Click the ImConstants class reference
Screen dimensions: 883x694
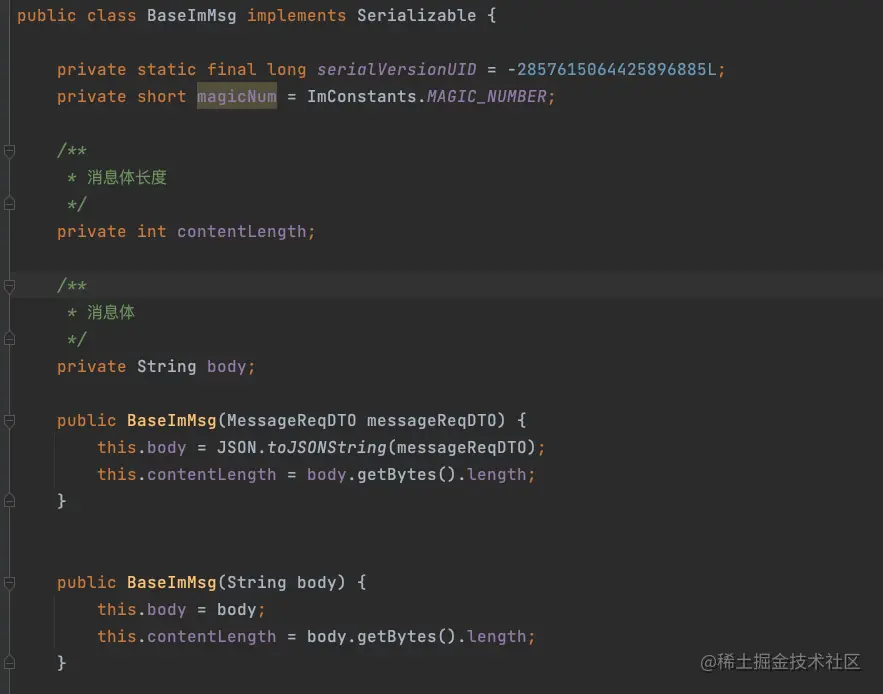pyautogui.click(x=362, y=96)
